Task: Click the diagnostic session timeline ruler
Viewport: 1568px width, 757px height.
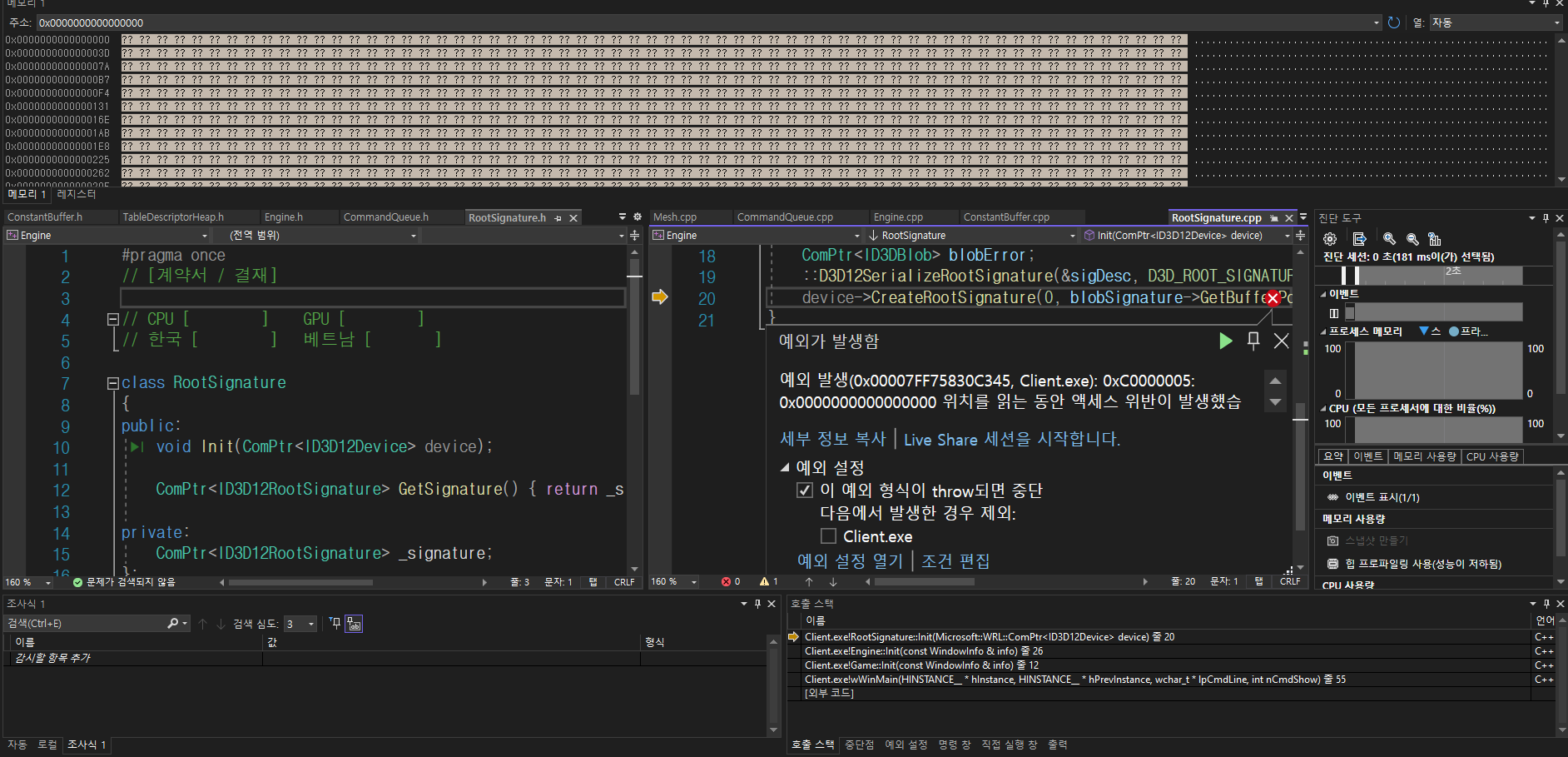Action: [1431, 276]
